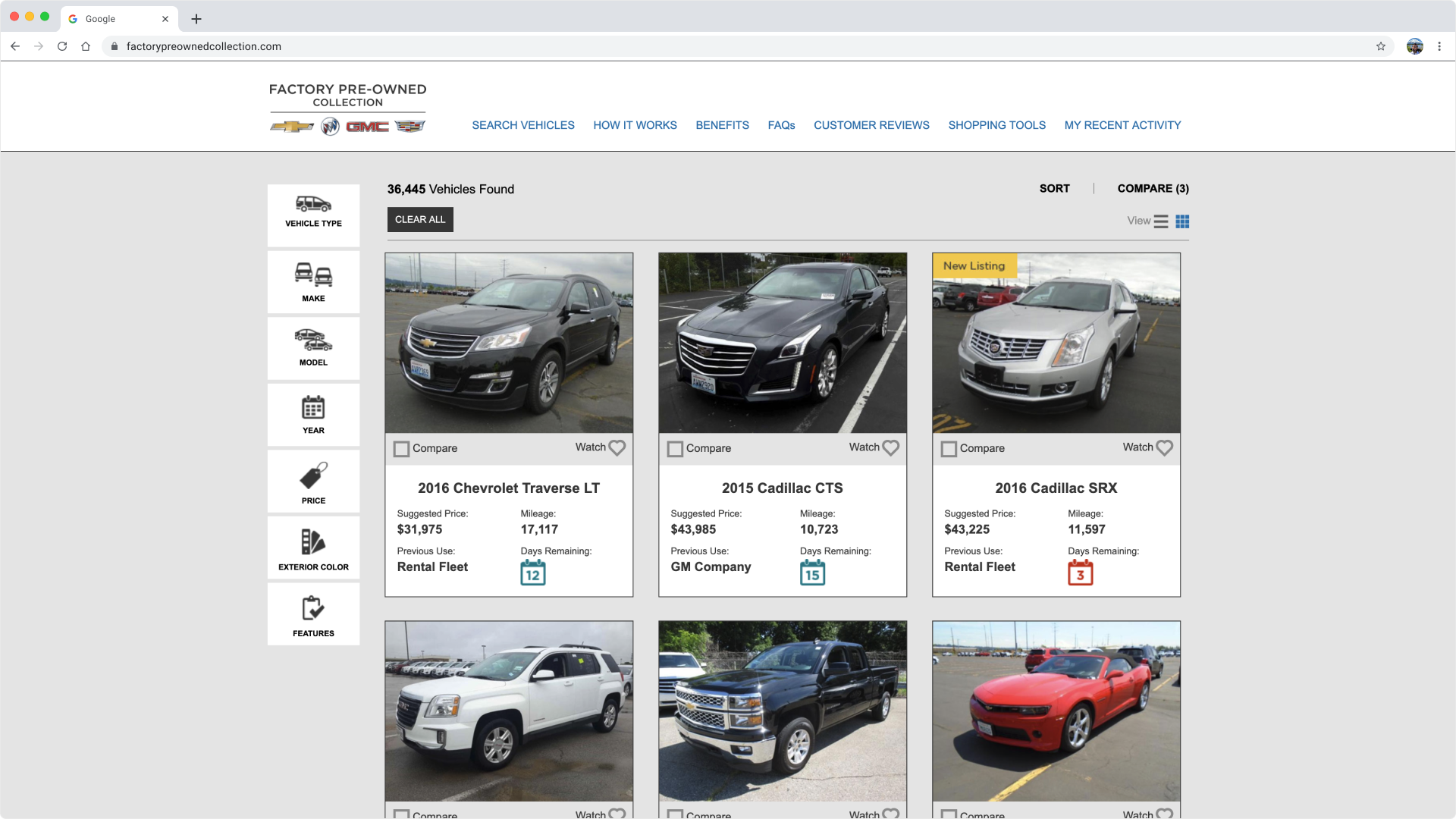The image size is (1456, 819).
Task: Open SHOPPING TOOLS menu
Action: tap(996, 125)
